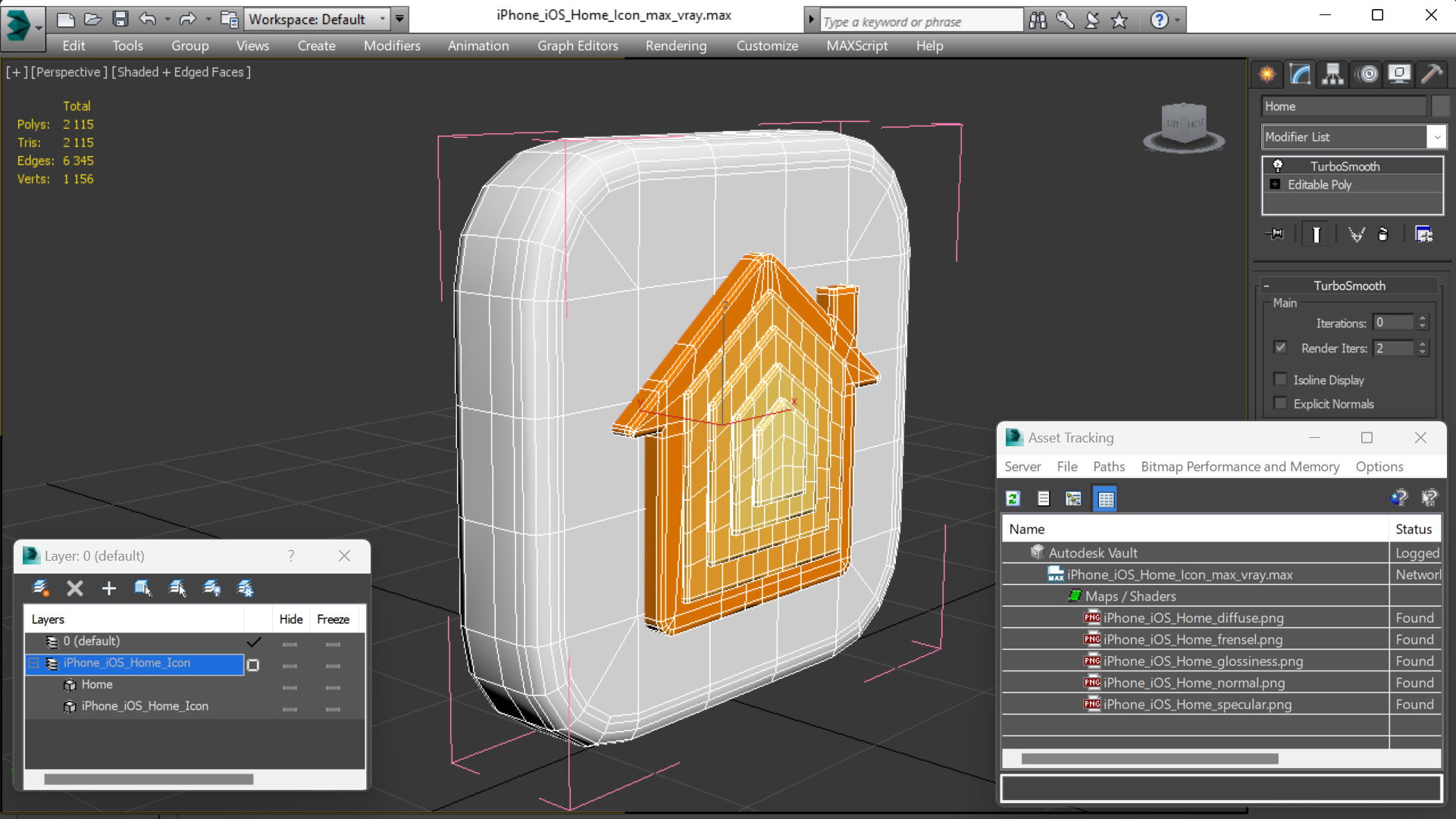Click table view icon in Asset Tracking
Screen dimensions: 1456x819
point(1106,499)
